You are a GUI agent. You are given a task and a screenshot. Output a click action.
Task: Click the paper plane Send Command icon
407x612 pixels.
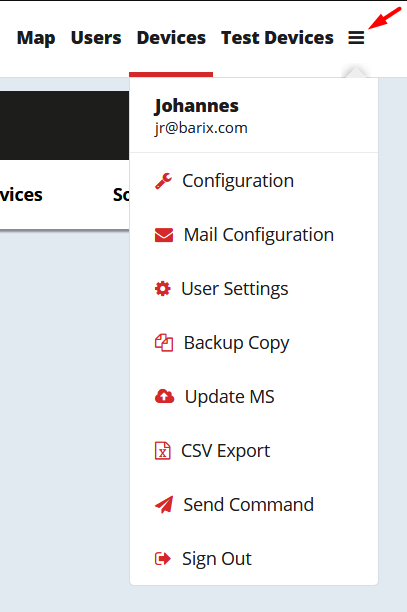[x=164, y=504]
